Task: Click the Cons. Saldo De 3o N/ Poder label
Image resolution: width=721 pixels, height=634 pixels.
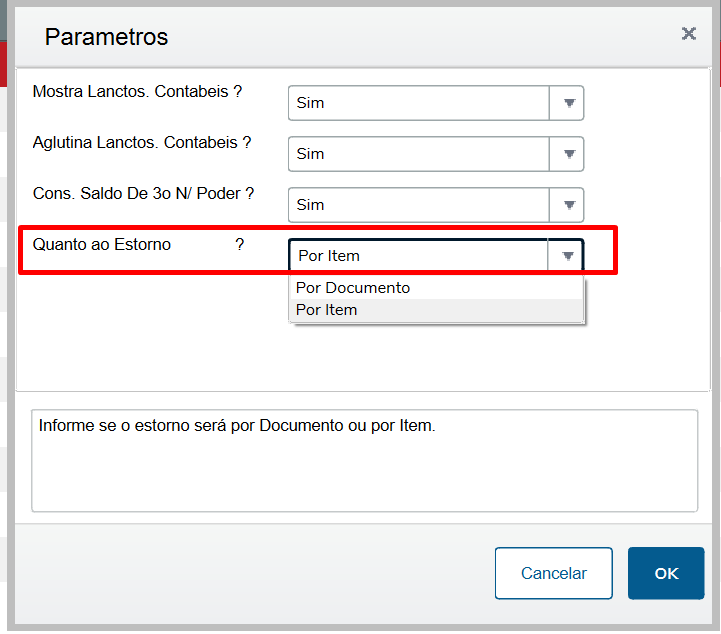Action: [143, 194]
